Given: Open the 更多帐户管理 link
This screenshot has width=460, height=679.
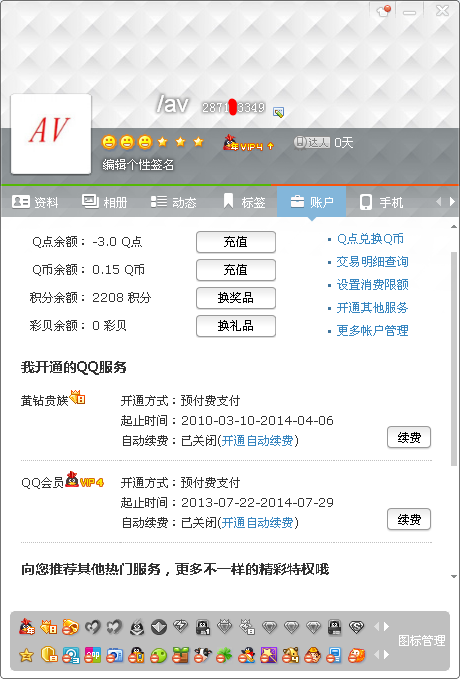Looking at the screenshot, I should pos(373,331).
